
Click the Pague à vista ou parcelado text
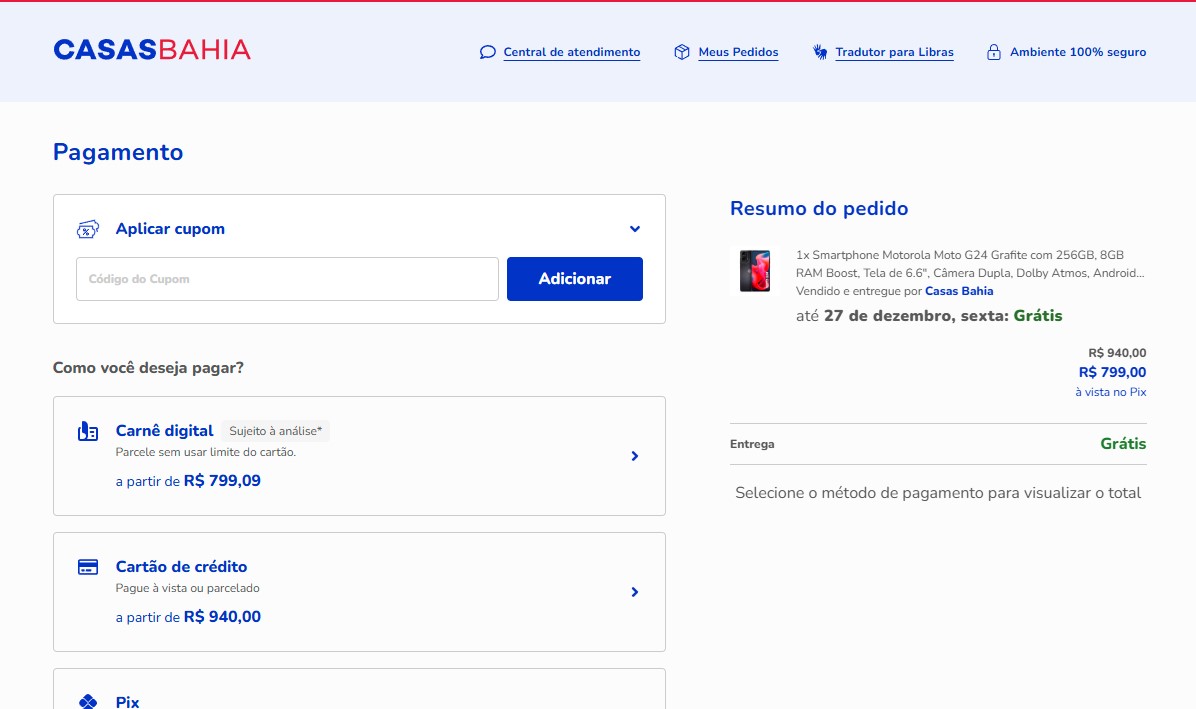click(x=188, y=588)
